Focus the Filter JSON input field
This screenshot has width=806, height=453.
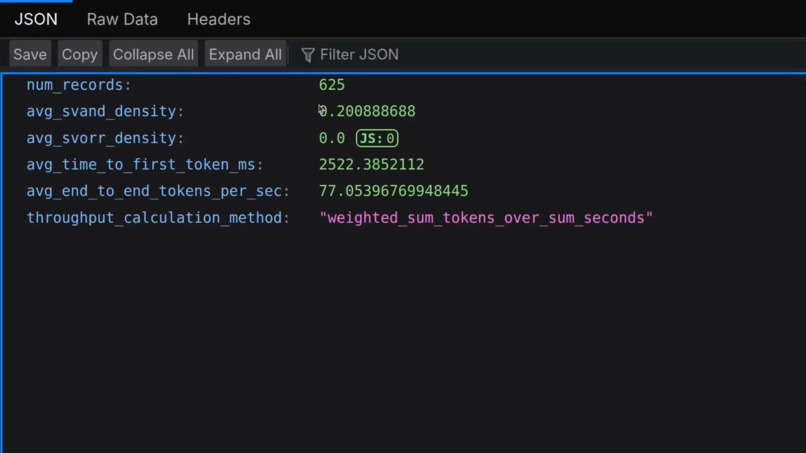tap(550, 55)
